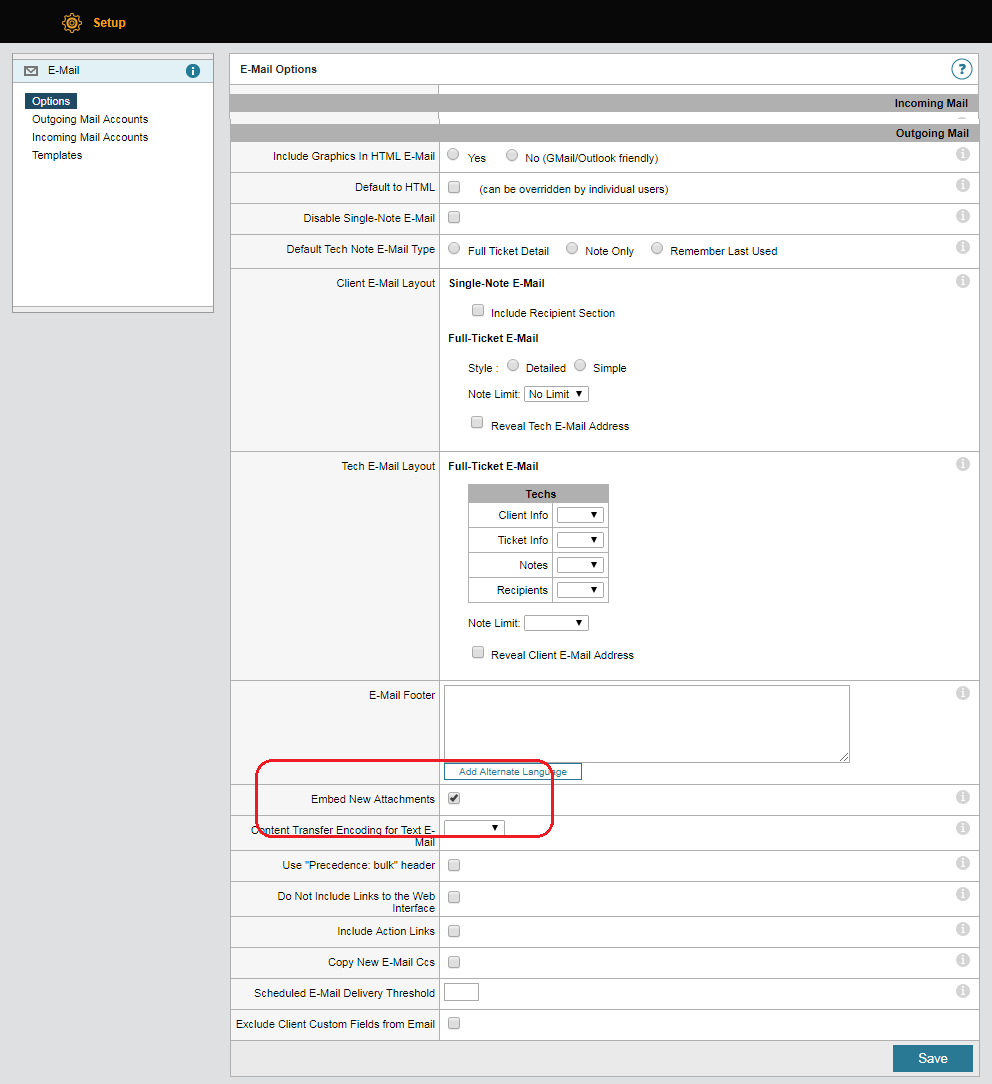Open the No Limit note limit dropdown
Viewport: 992px width, 1084px height.
click(x=556, y=394)
